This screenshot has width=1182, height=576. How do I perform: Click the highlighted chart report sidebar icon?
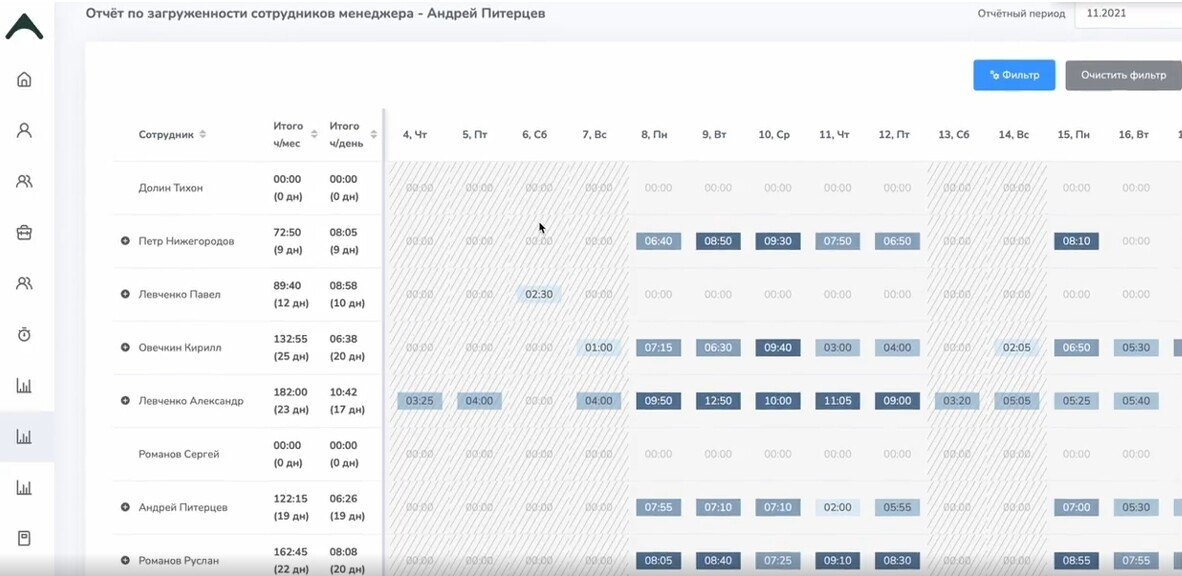24,437
